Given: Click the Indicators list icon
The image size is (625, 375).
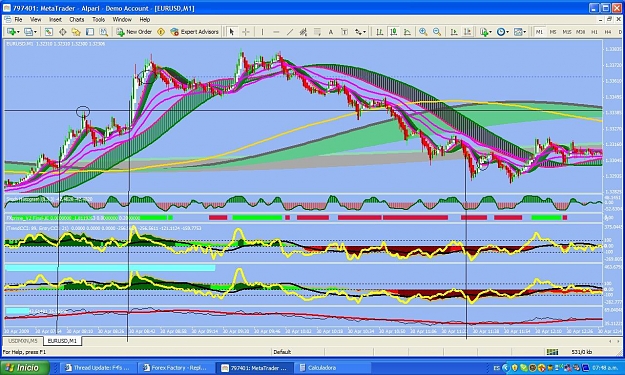Looking at the screenshot, I should (x=484, y=32).
